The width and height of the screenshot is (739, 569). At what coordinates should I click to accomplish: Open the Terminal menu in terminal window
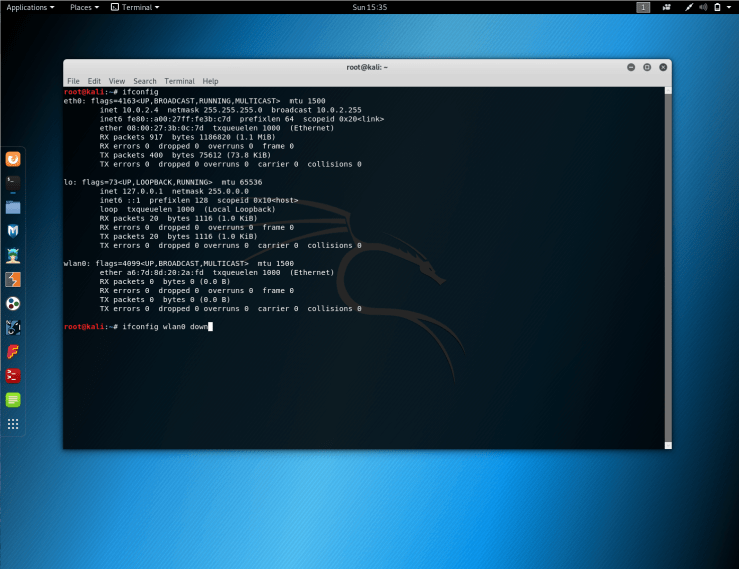179,81
